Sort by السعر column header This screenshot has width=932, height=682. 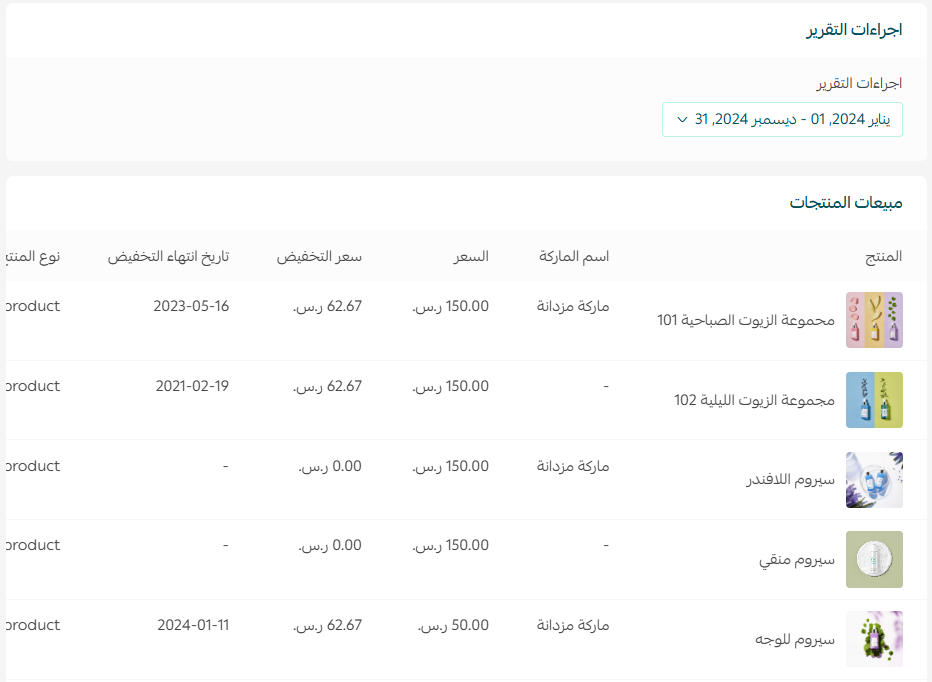(471, 256)
